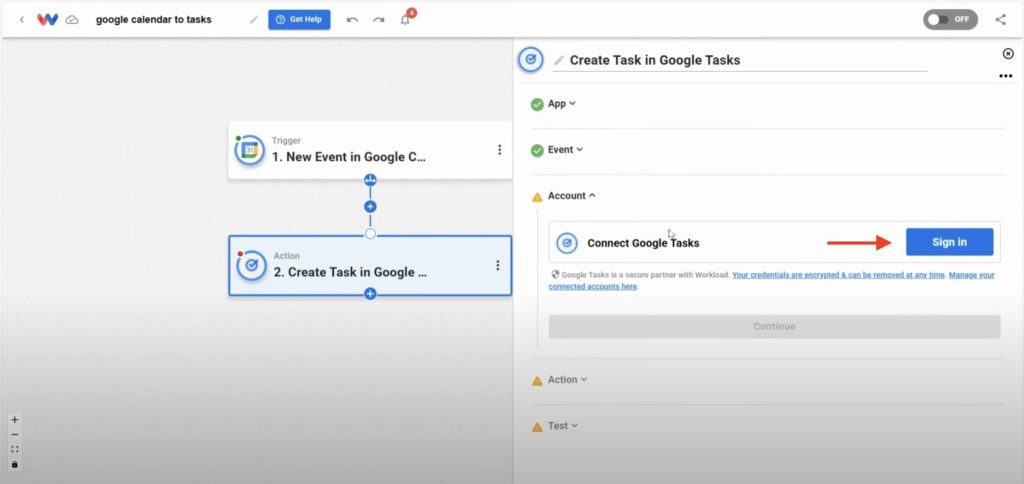
Task: Click the Google Tasks action step icon
Action: (x=251, y=266)
